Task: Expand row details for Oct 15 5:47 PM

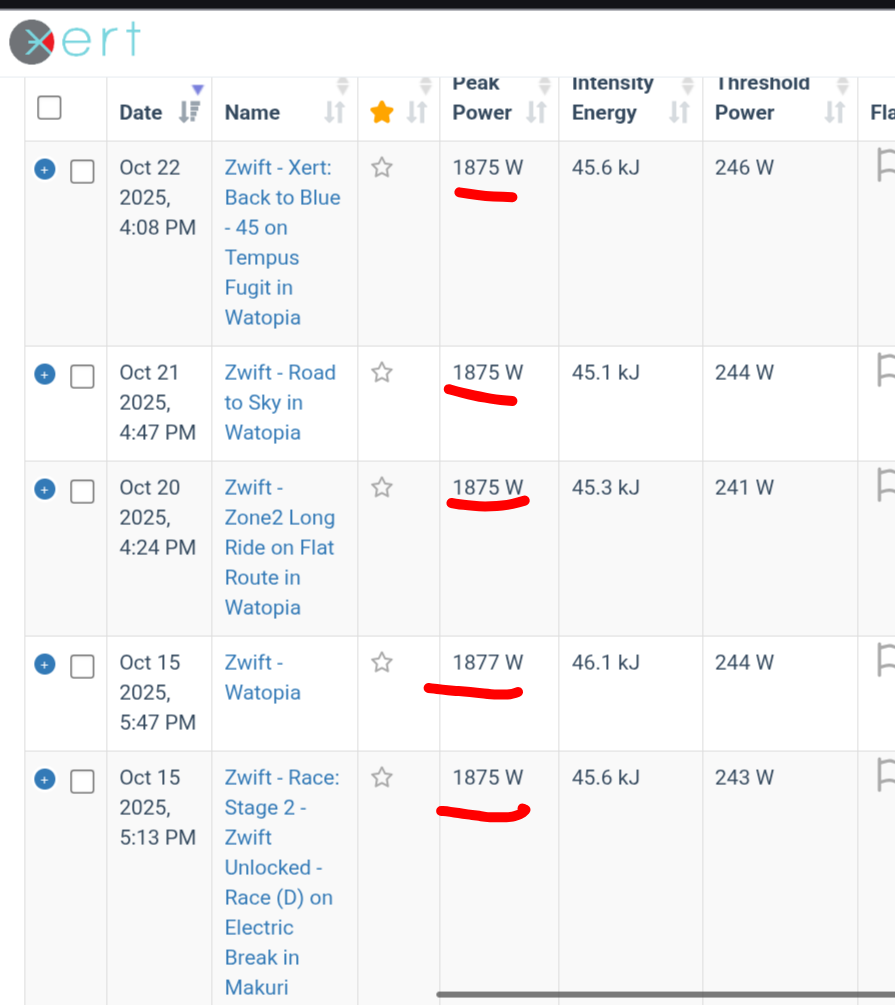Action: click(44, 664)
